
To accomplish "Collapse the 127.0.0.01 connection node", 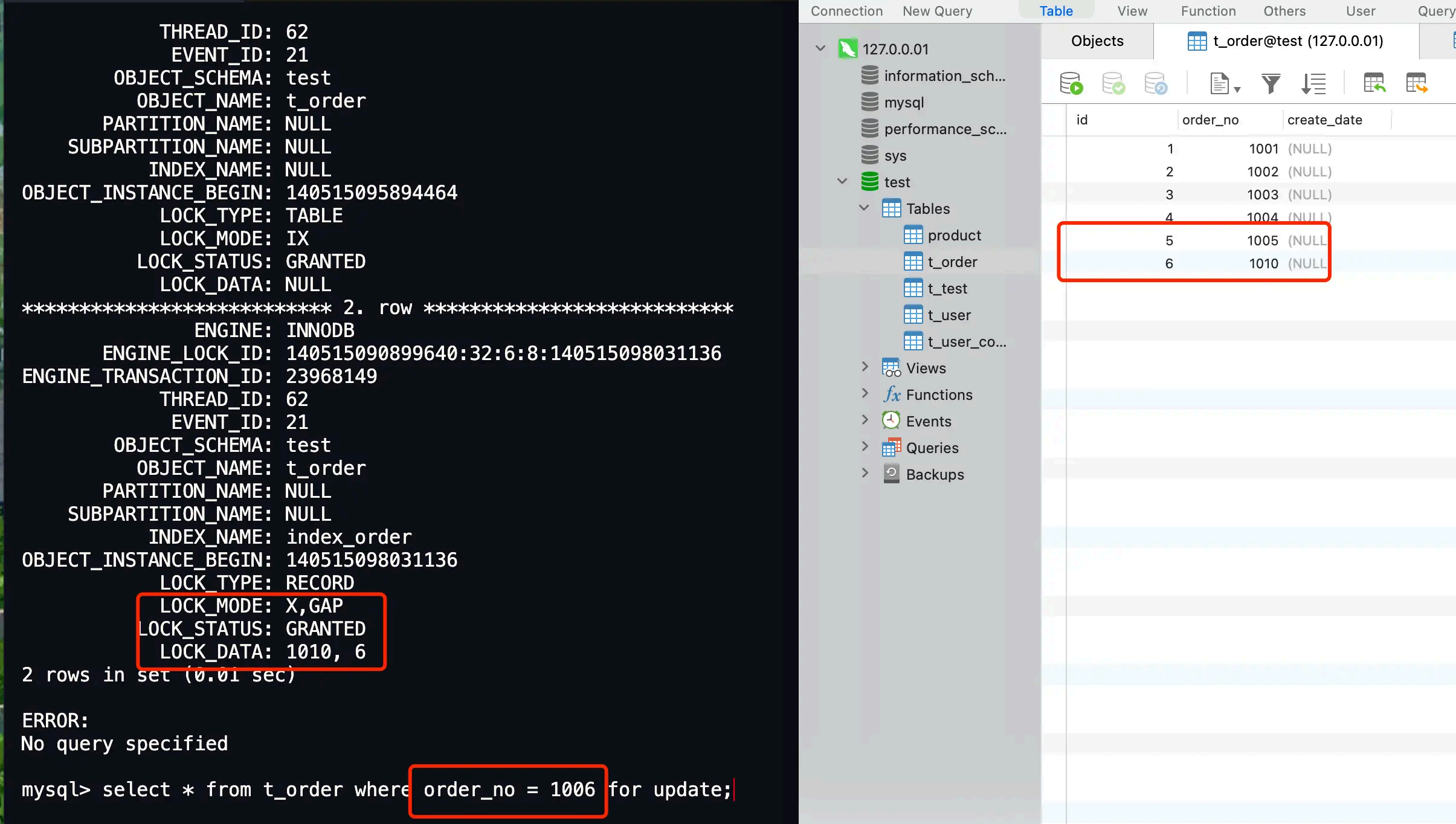I will pos(820,48).
